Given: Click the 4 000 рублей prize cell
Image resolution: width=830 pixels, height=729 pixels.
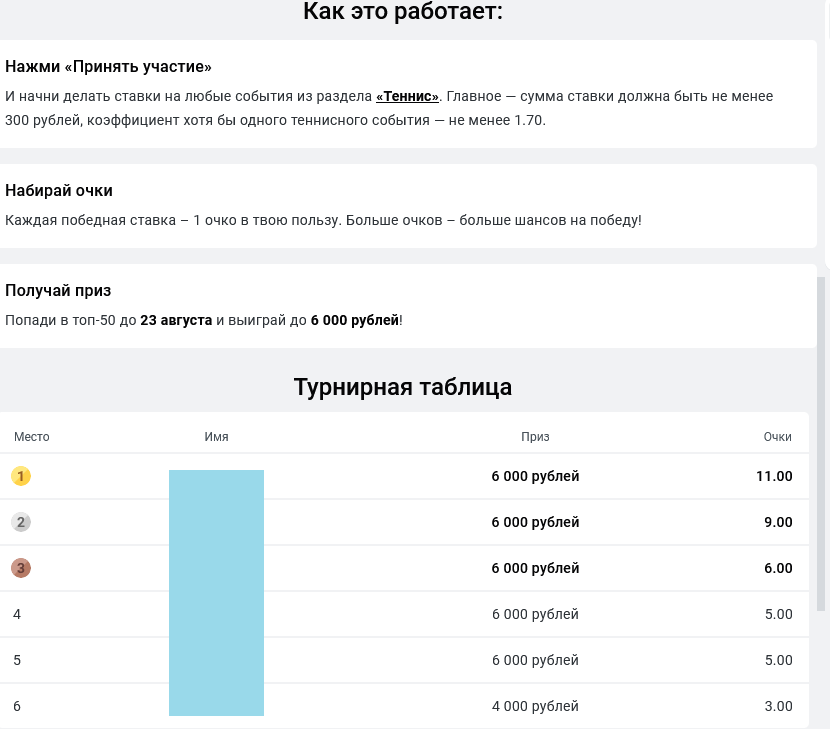Looking at the screenshot, I should [x=535, y=706].
